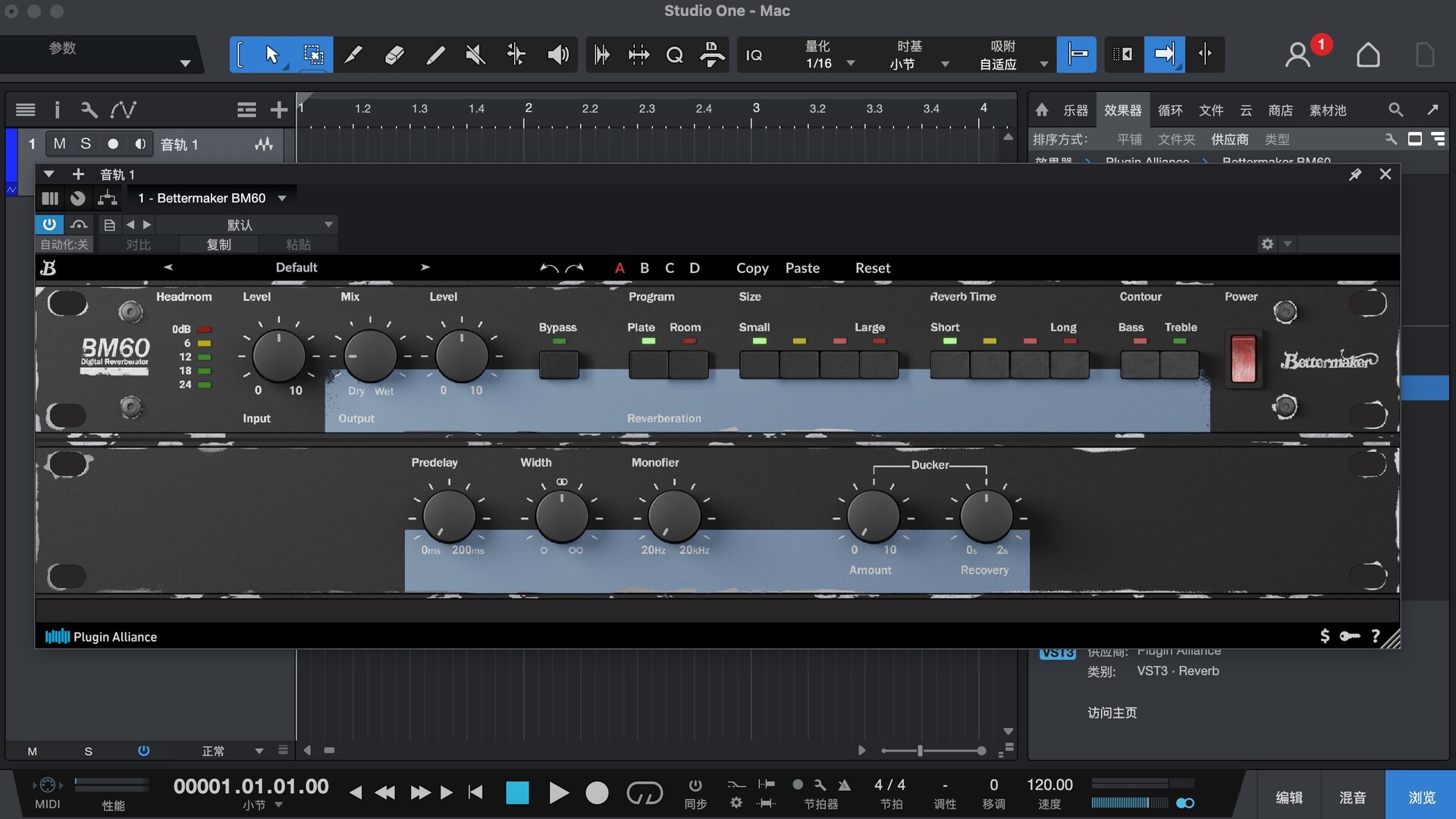Select the Listen (speaker) tool
The height and width of the screenshot is (819, 1456).
[557, 55]
